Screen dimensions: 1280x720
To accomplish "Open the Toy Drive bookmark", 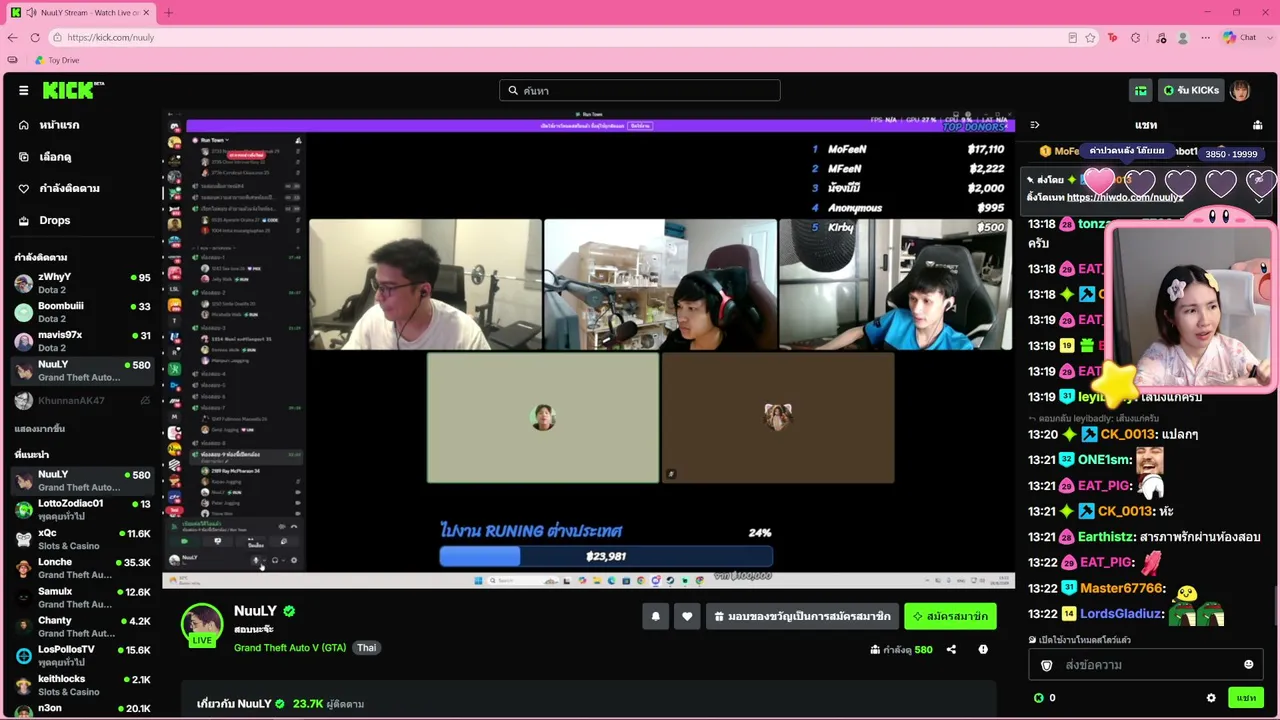I will point(57,60).
